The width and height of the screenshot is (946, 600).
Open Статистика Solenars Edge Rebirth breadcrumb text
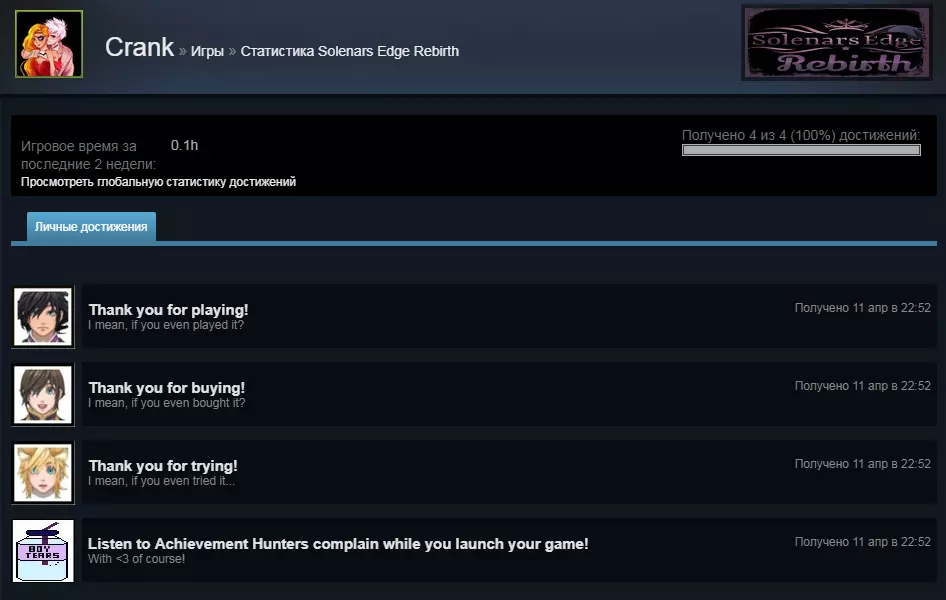350,51
